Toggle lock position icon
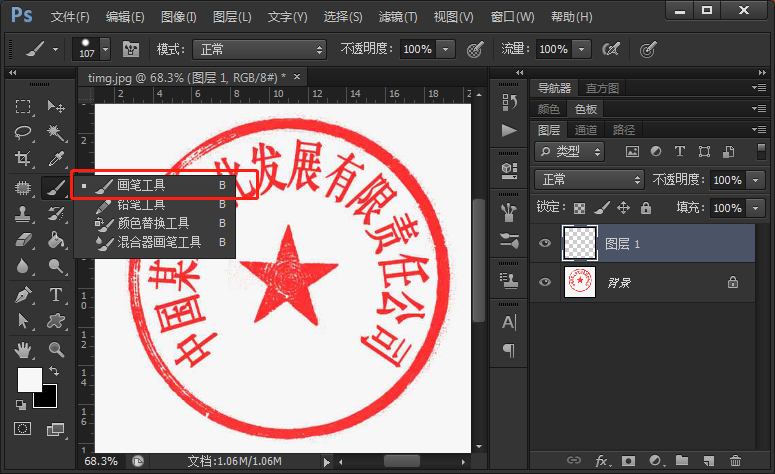775x474 pixels. point(623,208)
